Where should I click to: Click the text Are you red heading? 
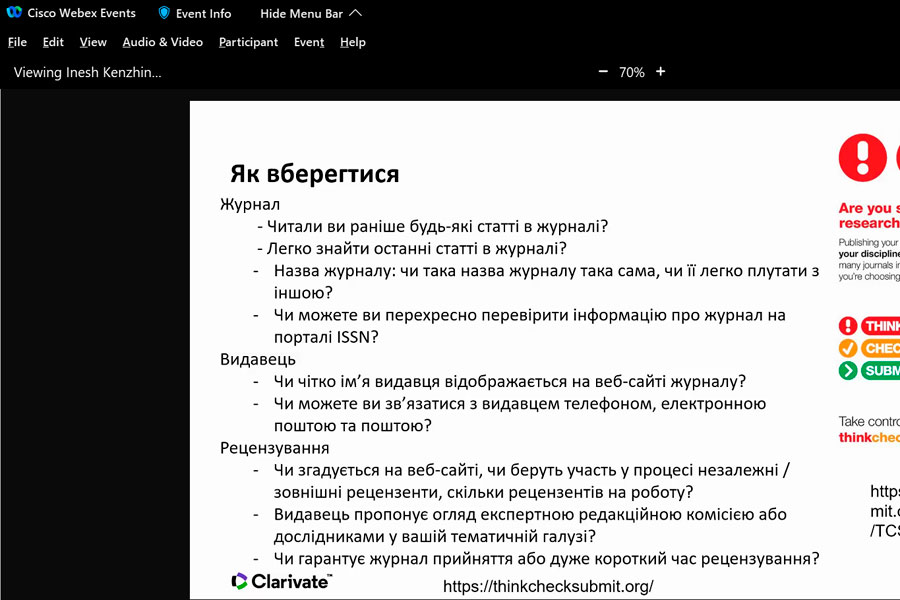point(869,215)
